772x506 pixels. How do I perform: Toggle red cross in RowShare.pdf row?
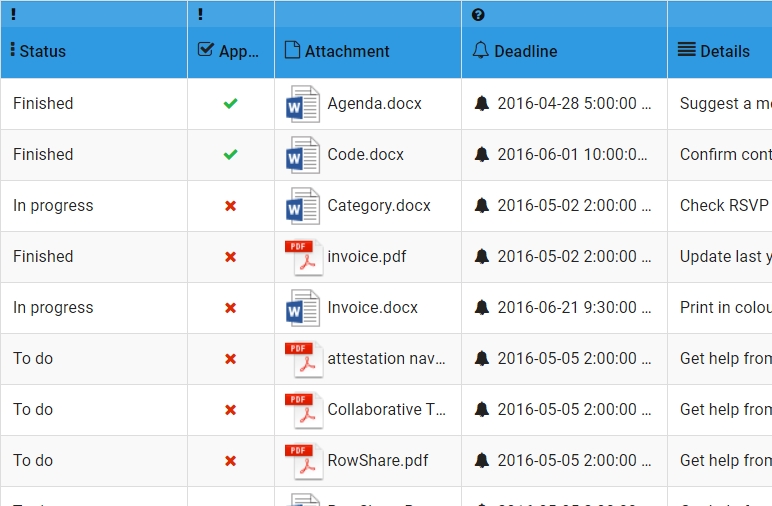tap(230, 461)
